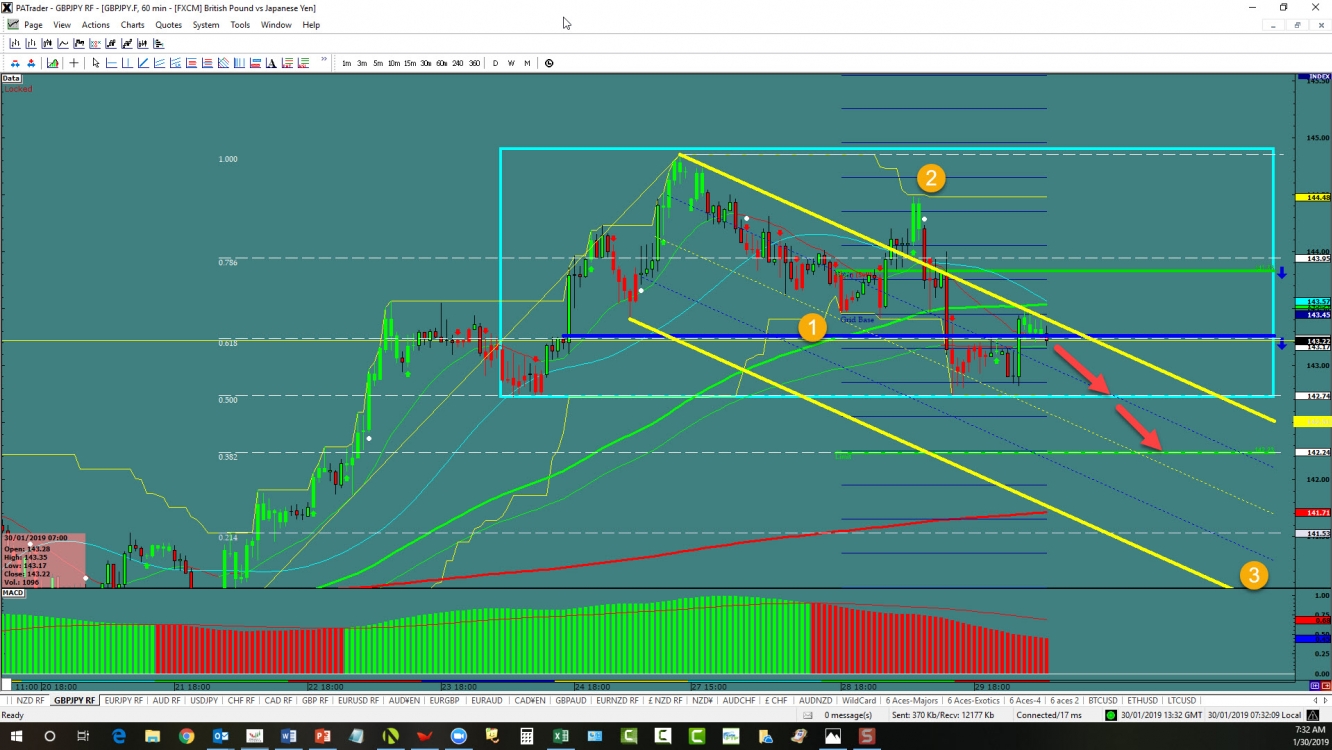Open Excel from taskbar

[560, 737]
